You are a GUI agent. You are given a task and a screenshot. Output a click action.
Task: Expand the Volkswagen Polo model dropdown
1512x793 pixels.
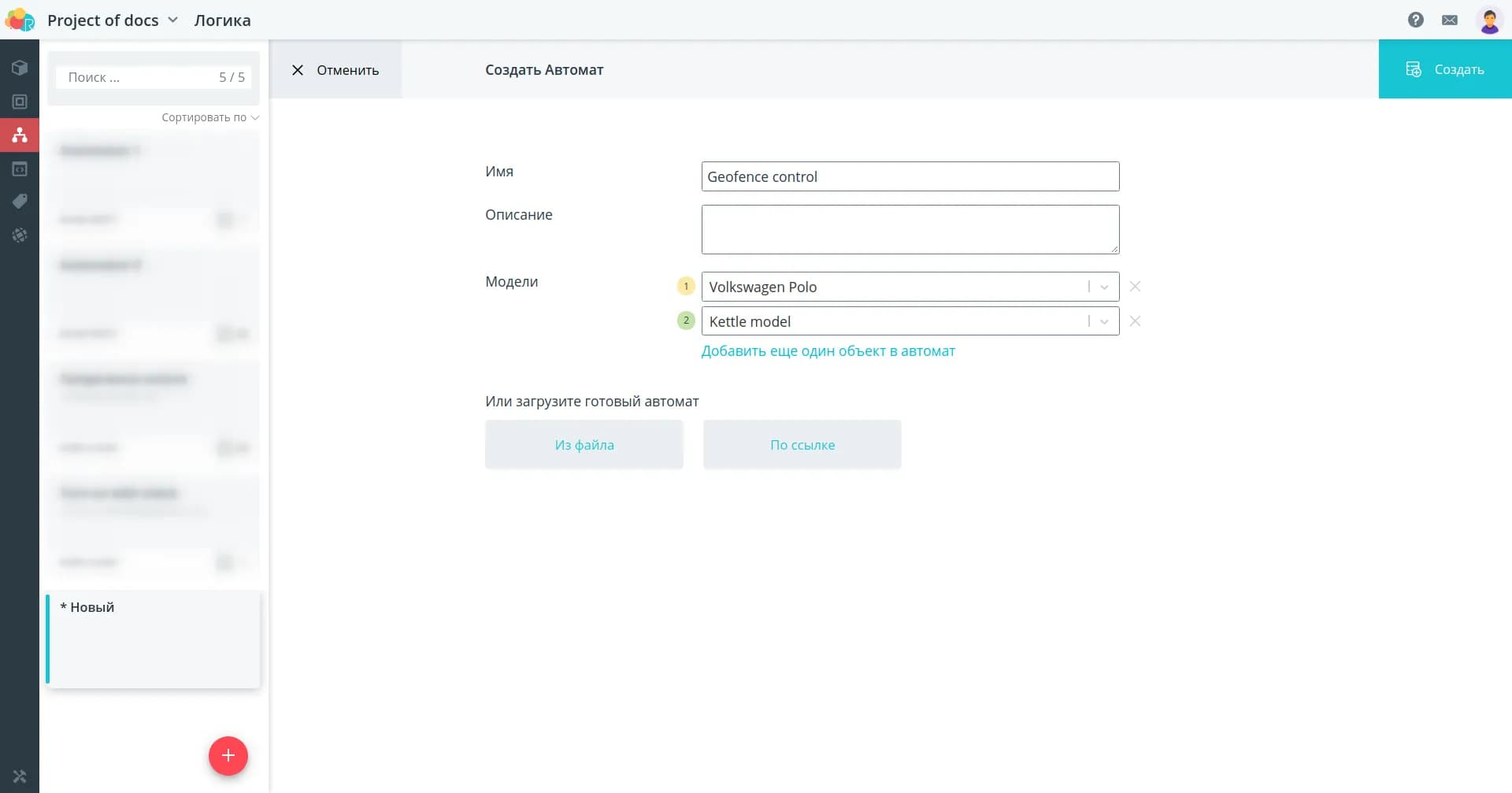coord(1104,287)
